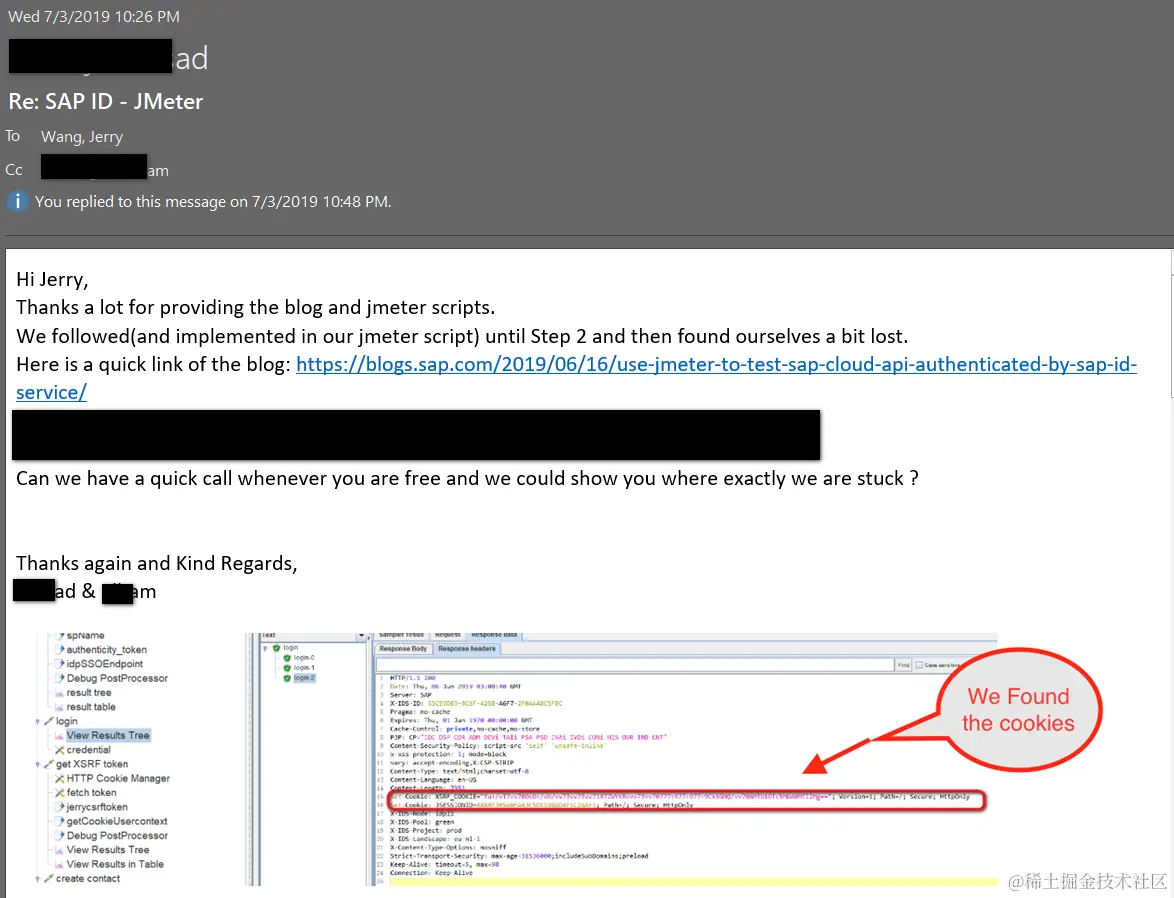Screen dimensions: 1174x898
Task: Click the sent date Wed 7/3/2019 10:26 PM
Action: pos(94,16)
